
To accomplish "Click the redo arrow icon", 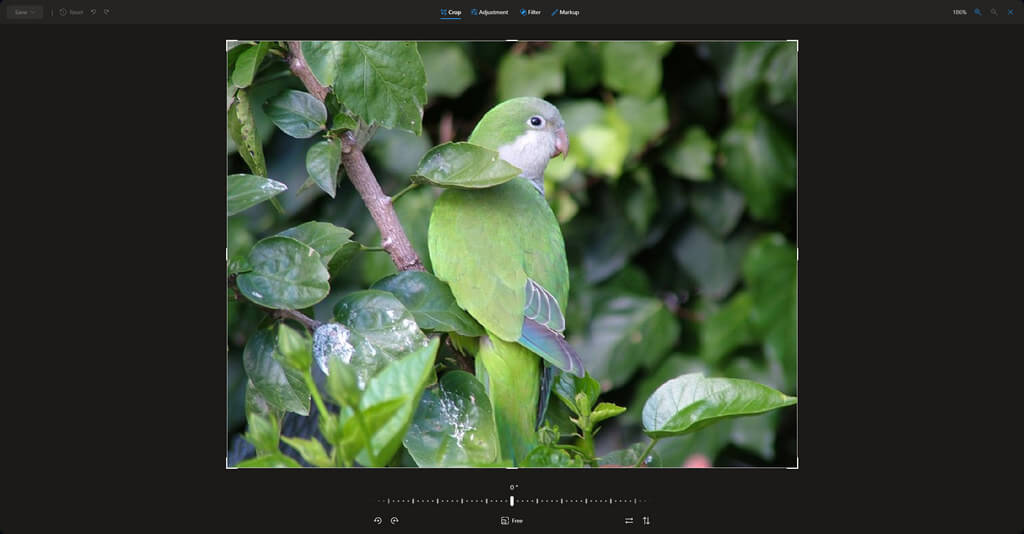I will click(x=107, y=12).
